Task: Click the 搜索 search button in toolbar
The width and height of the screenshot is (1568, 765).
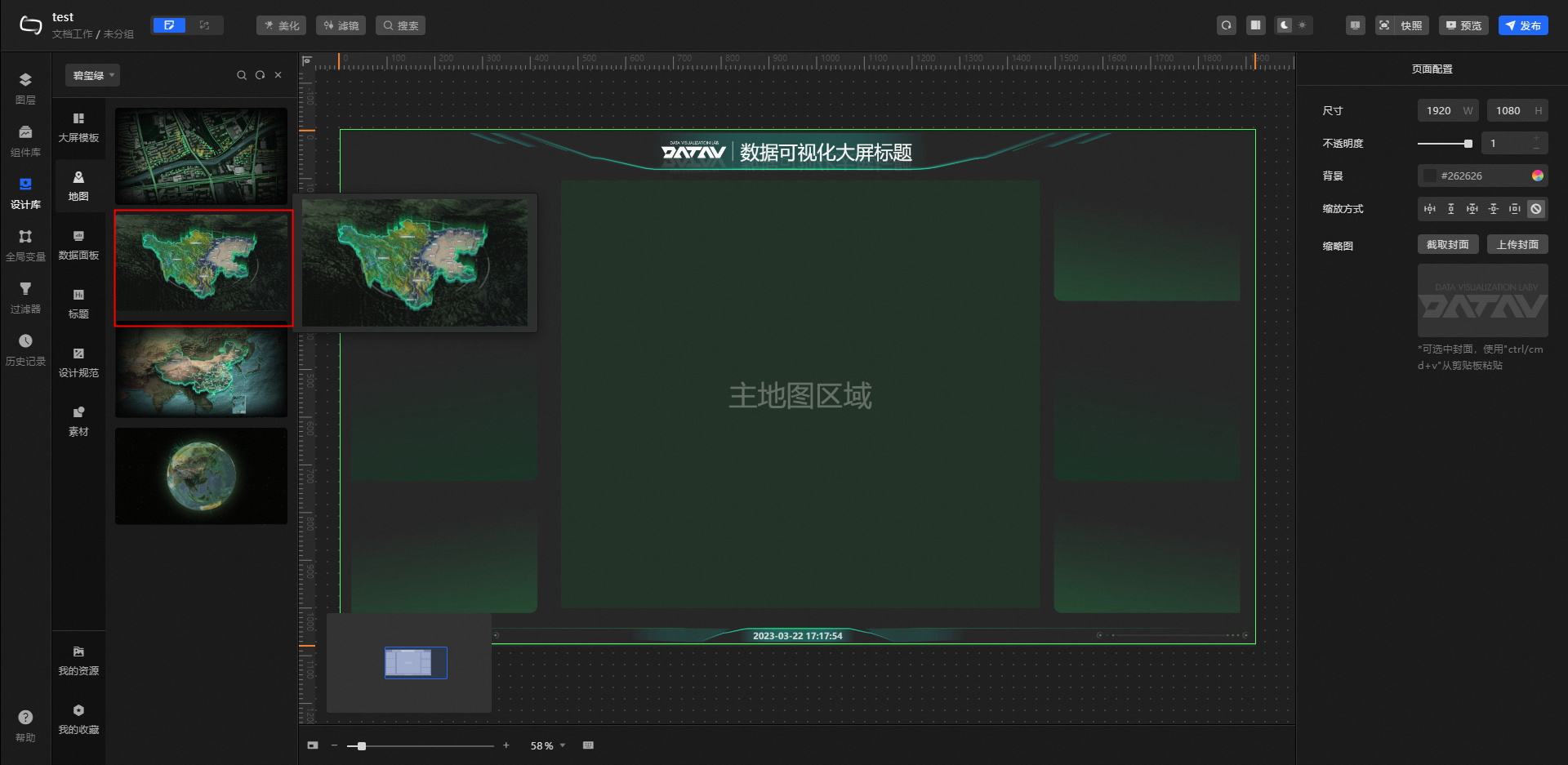Action: coord(400,25)
